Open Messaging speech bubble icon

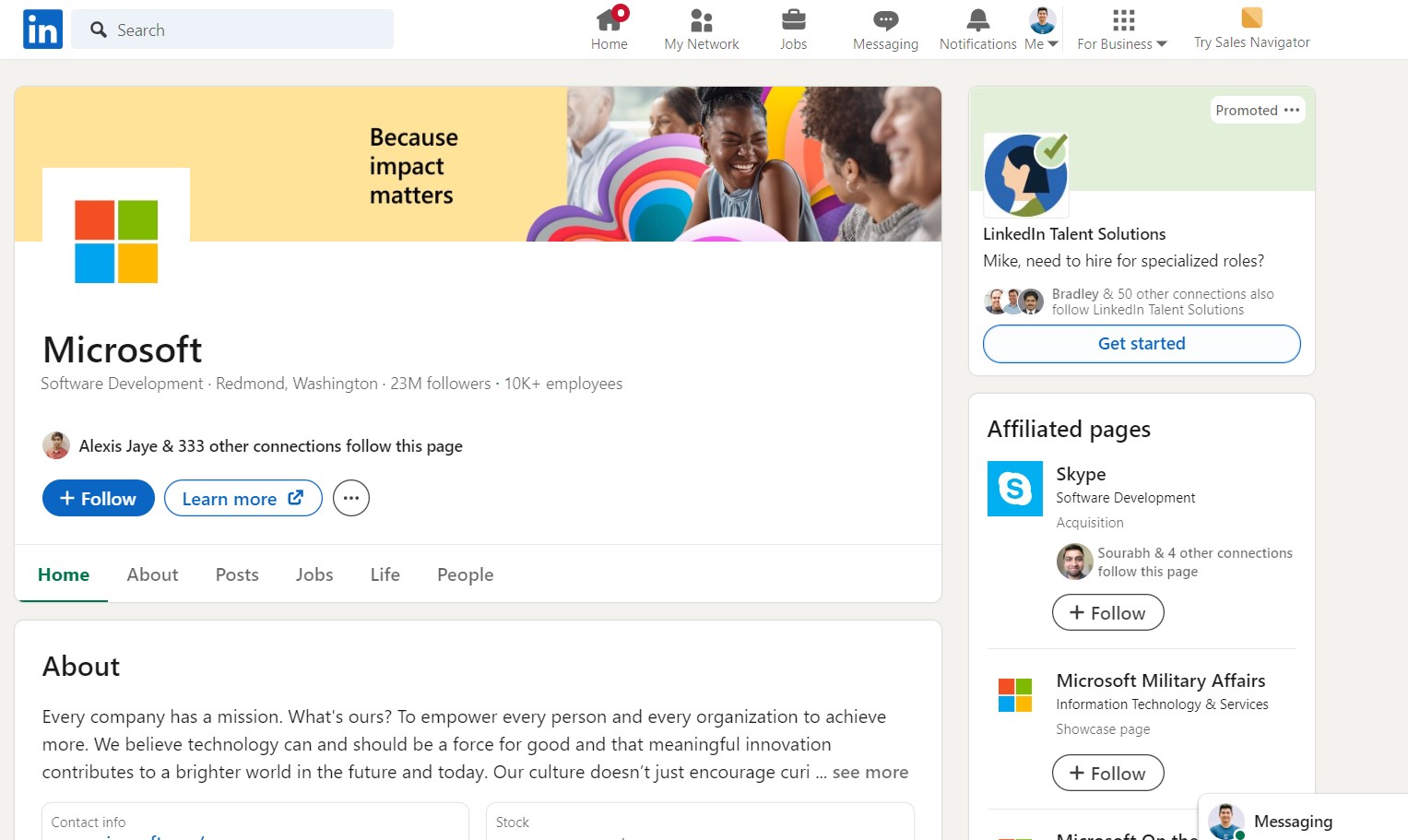[885, 19]
